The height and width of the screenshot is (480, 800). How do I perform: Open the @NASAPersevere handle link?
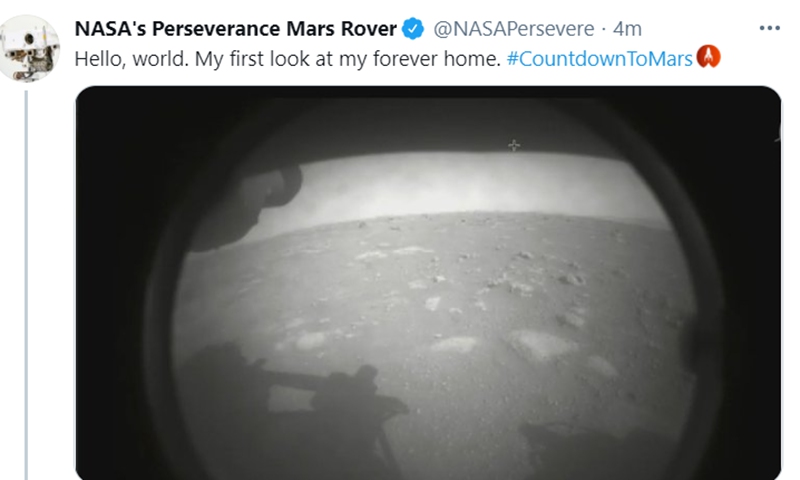click(514, 29)
